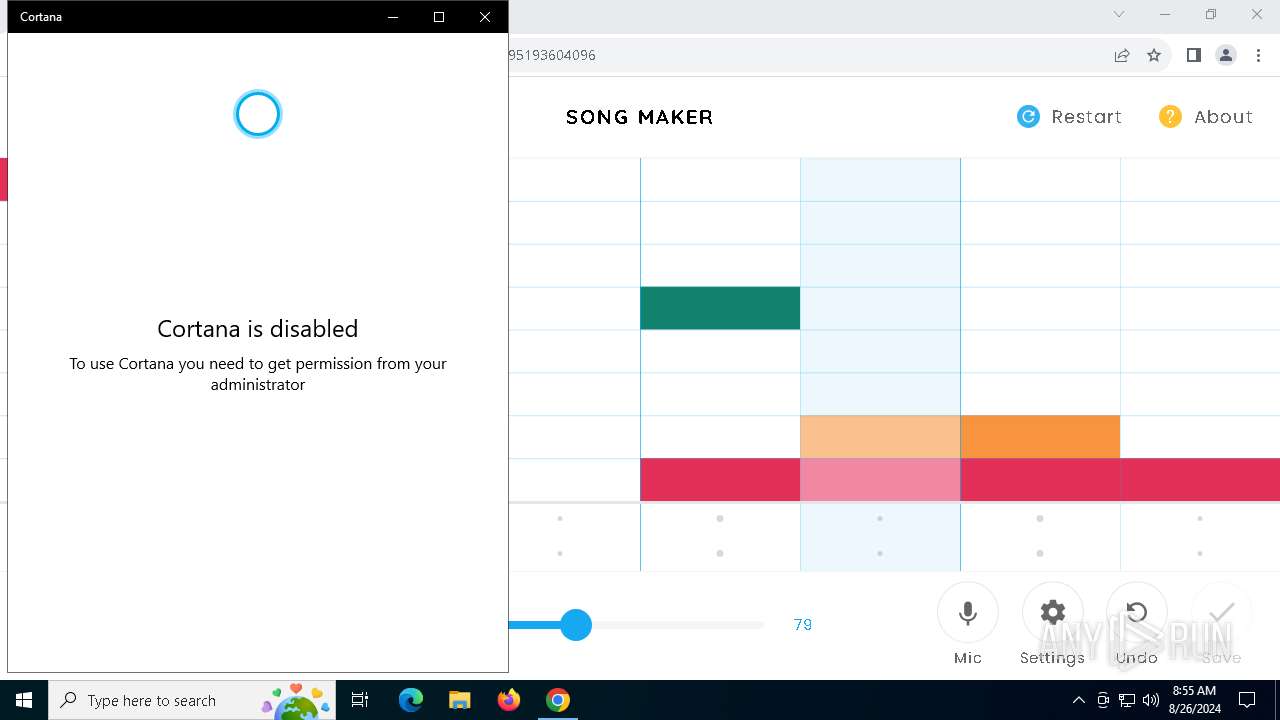Viewport: 1280px width, 720px height.
Task: Launch Microsoft Edge from taskbar
Action: 411,700
